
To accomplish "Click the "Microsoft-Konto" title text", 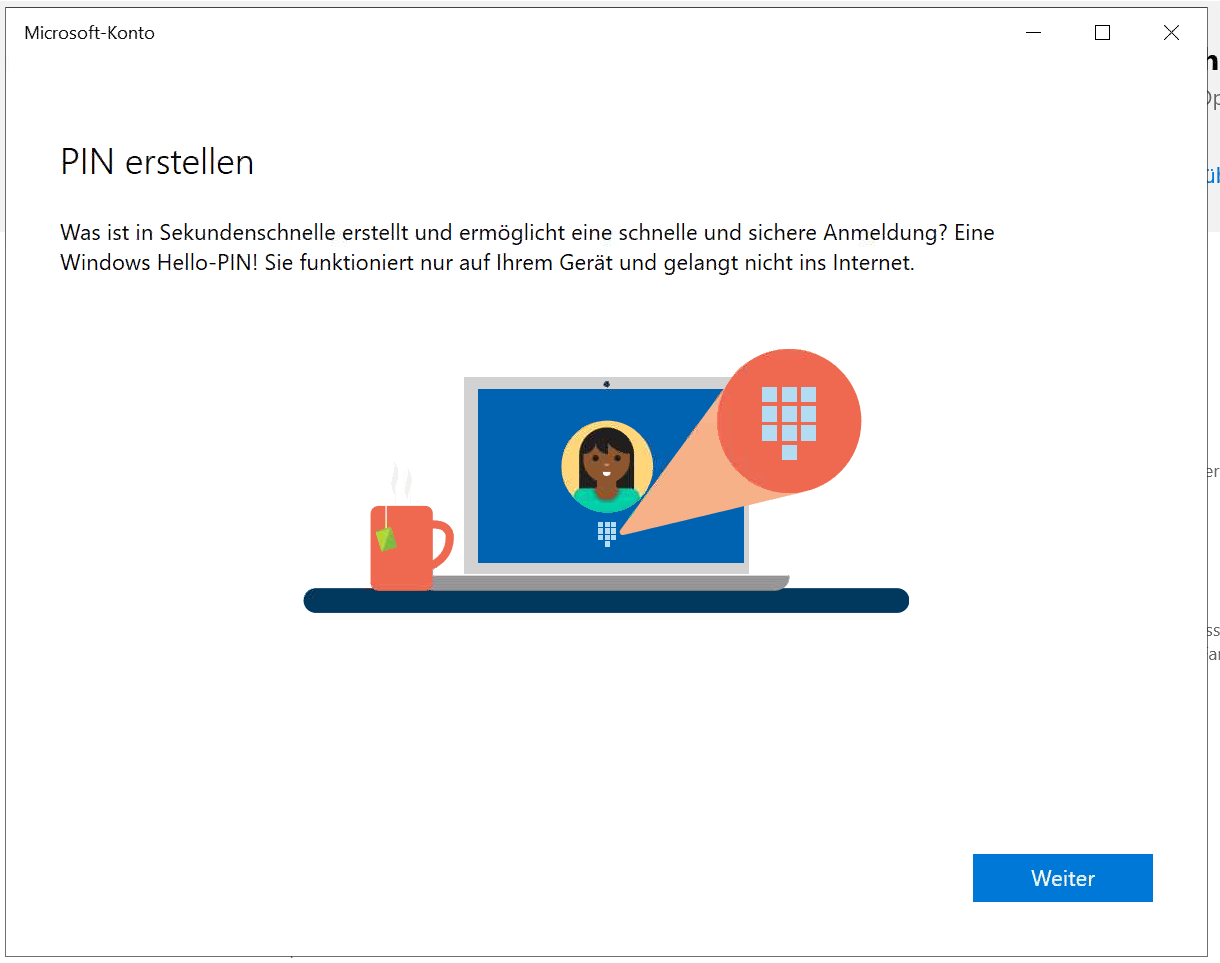I will pos(89,33).
